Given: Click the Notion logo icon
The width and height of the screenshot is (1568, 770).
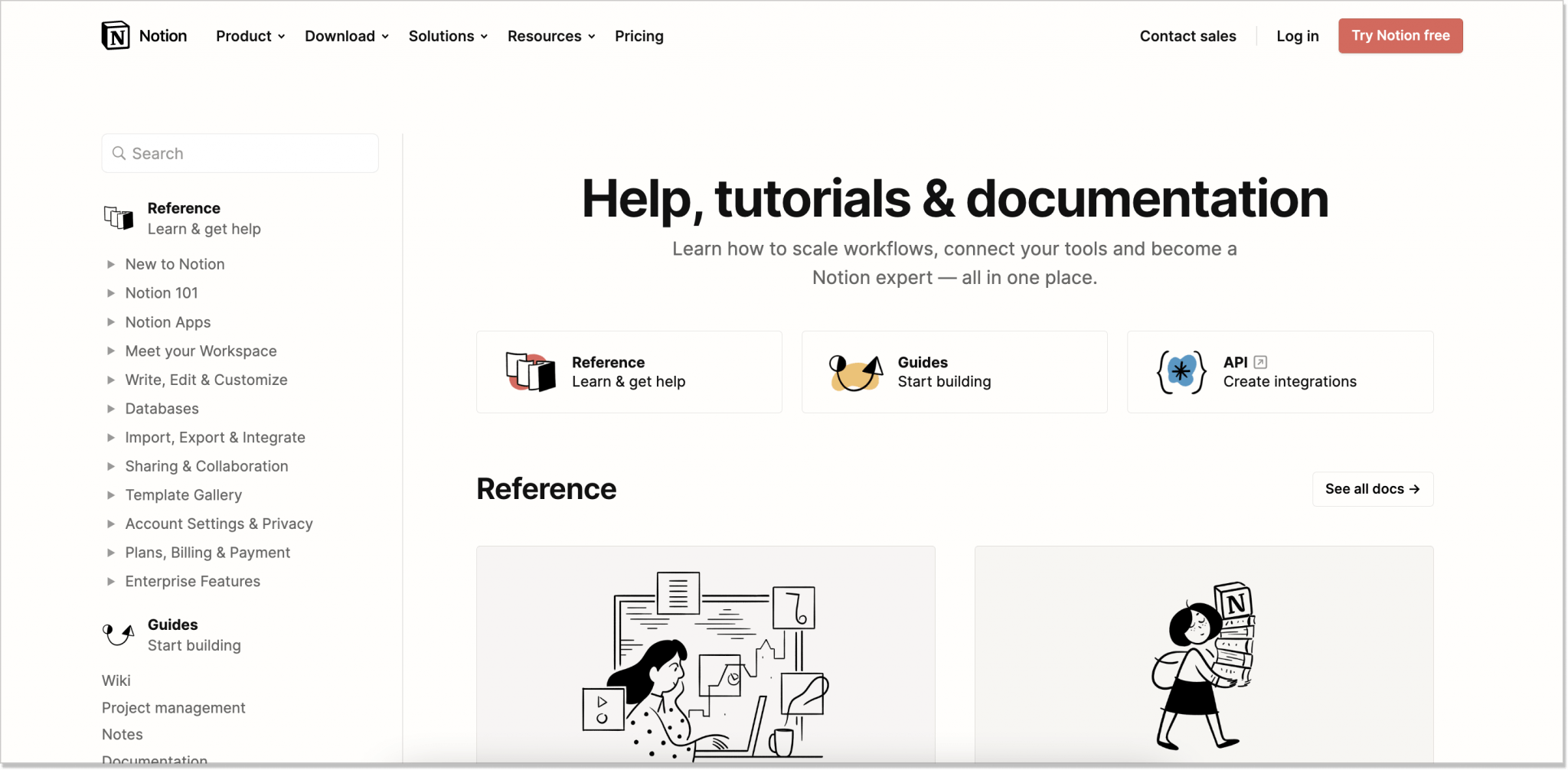Looking at the screenshot, I should point(116,35).
